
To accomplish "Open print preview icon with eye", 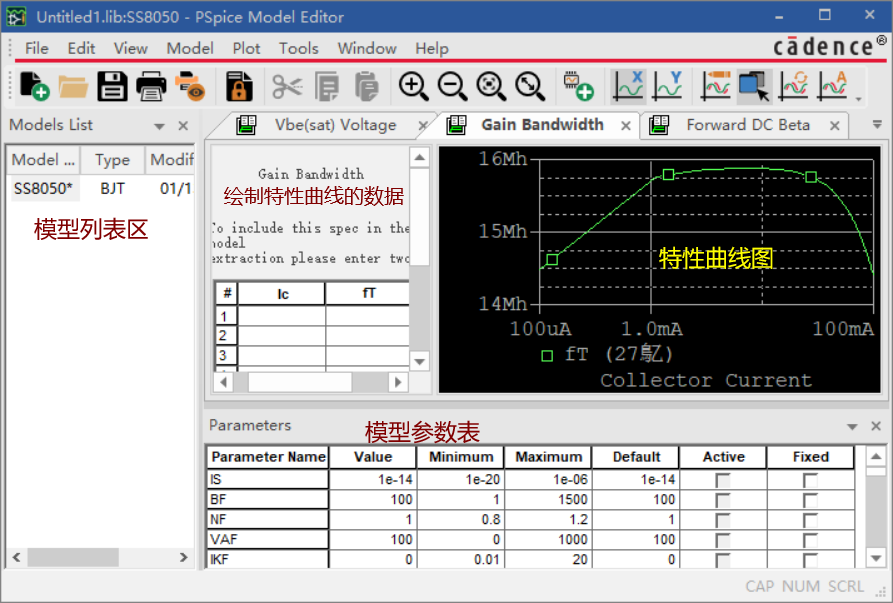I will tap(190, 87).
